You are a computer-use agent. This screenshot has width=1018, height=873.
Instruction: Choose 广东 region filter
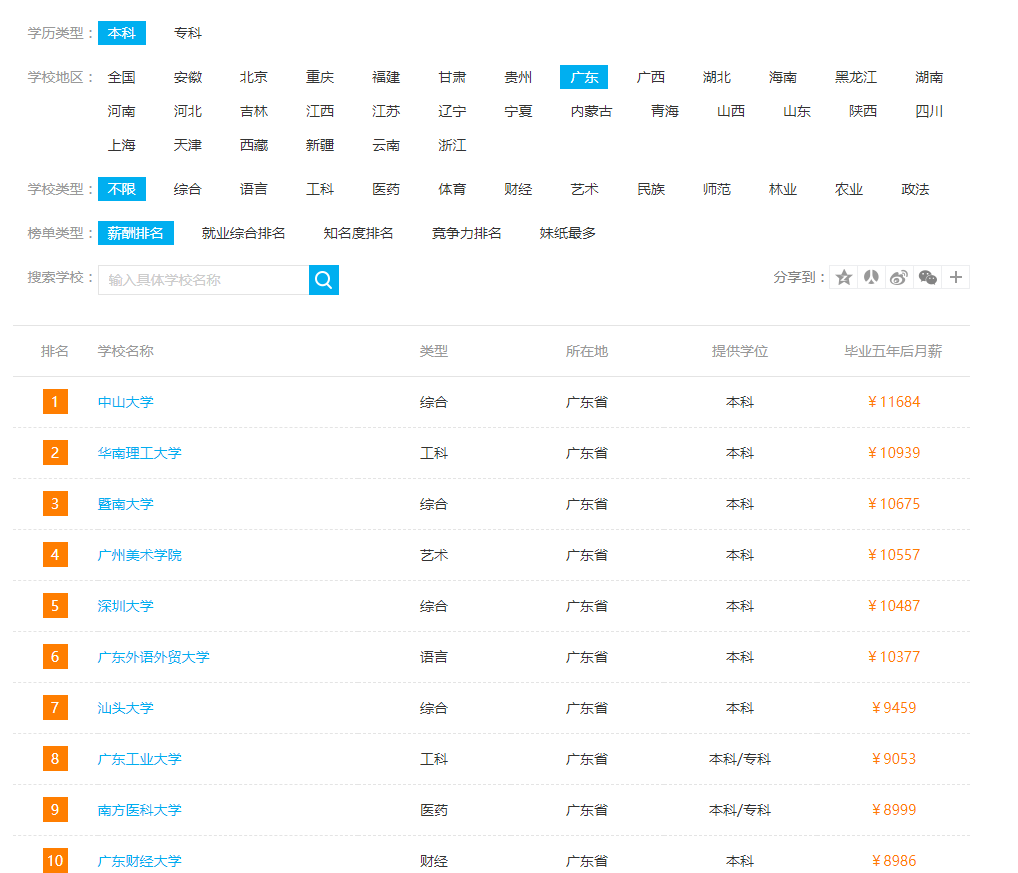[x=584, y=77]
